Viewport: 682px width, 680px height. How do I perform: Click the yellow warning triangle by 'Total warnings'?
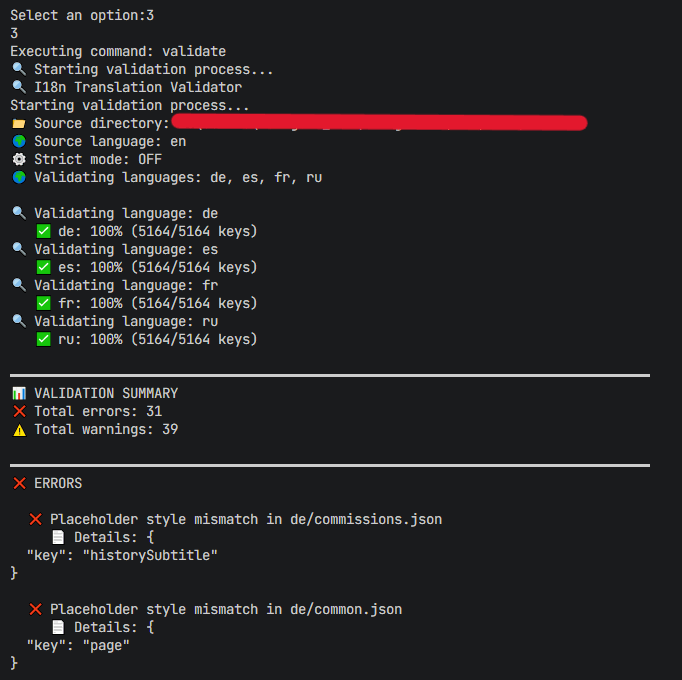coord(19,430)
